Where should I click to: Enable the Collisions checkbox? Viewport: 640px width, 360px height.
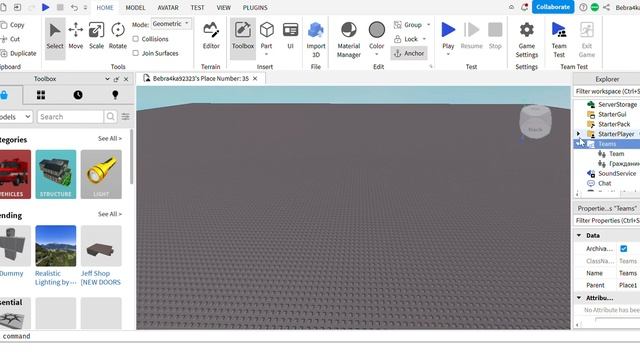pyautogui.click(x=136, y=39)
